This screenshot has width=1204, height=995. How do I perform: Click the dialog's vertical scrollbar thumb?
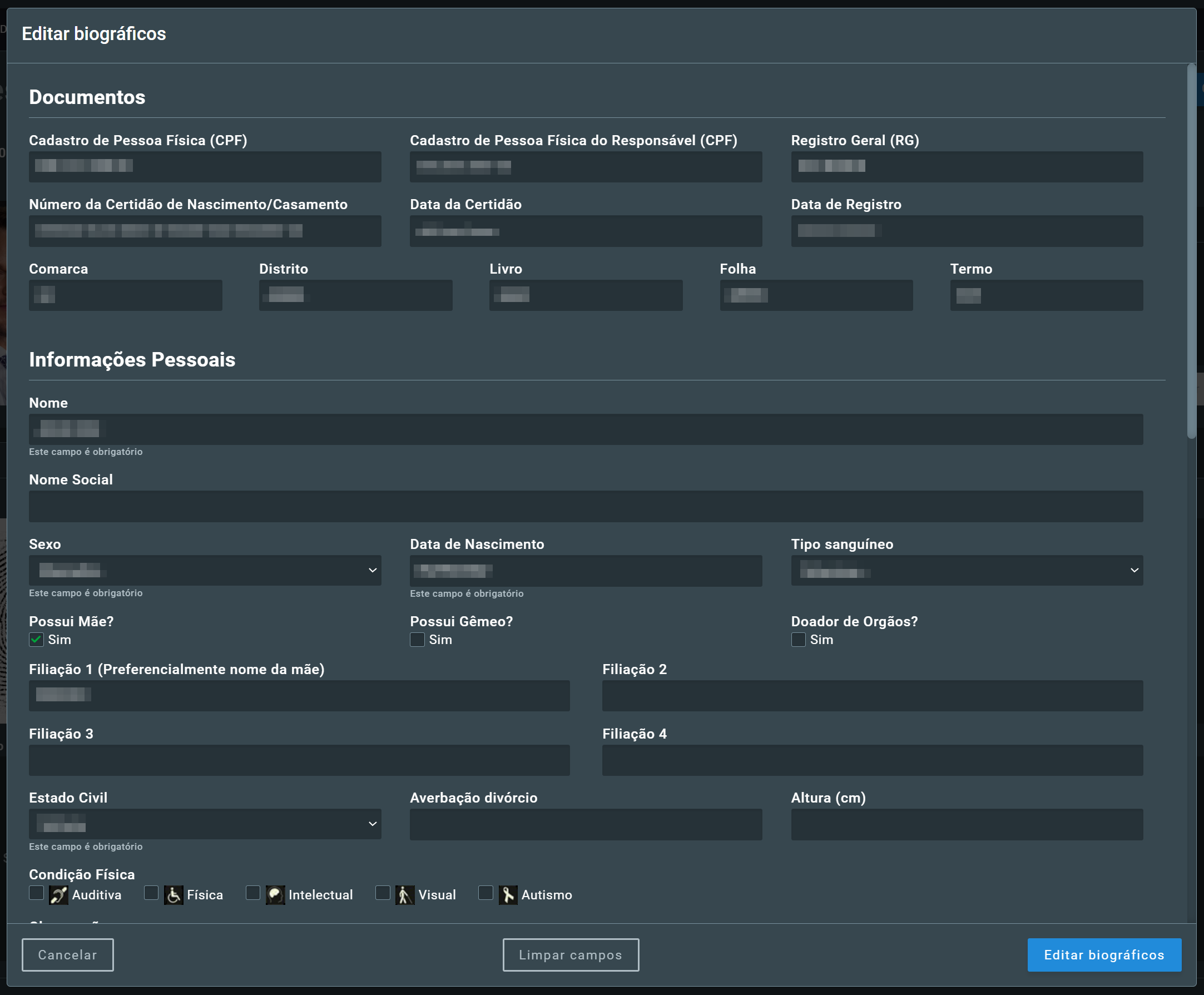point(1191,252)
